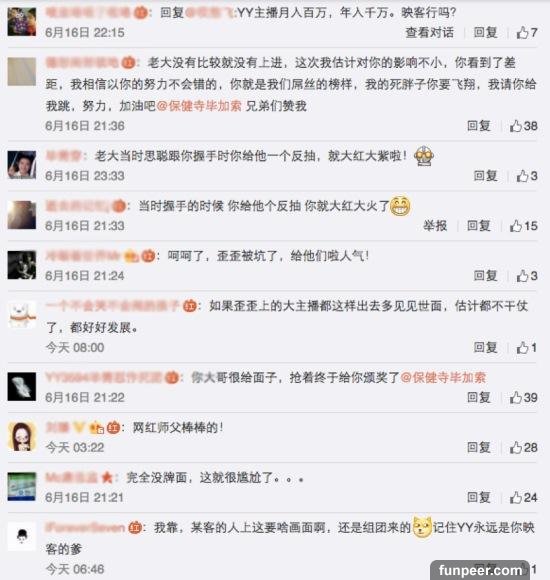Reply to the 今天 03:22 comment
This screenshot has height=580, width=550.
point(479,448)
